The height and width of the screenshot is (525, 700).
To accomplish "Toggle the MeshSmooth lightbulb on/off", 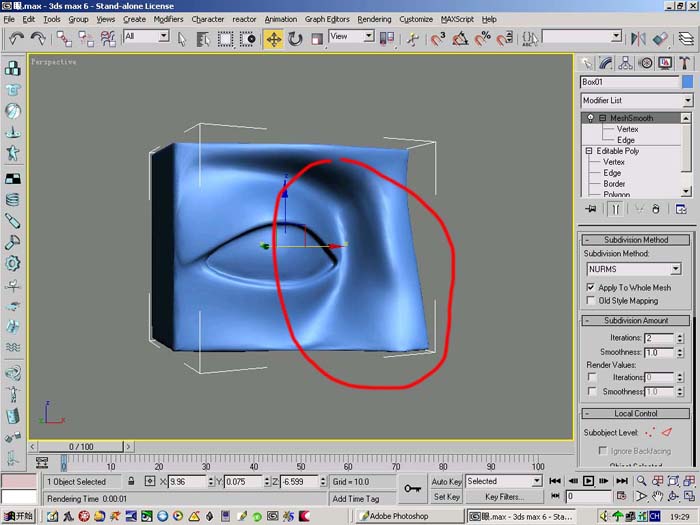I will (x=591, y=118).
